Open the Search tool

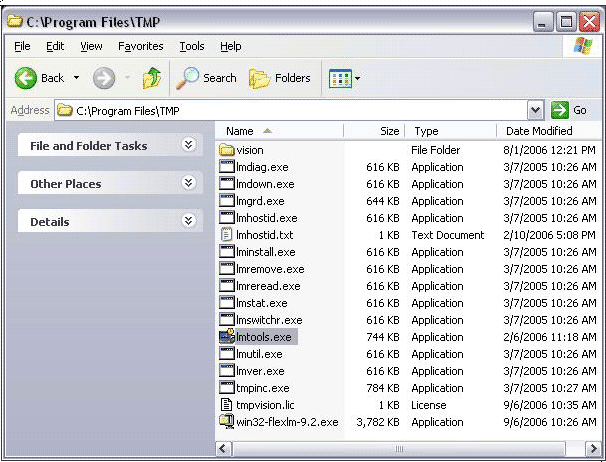coord(207,78)
